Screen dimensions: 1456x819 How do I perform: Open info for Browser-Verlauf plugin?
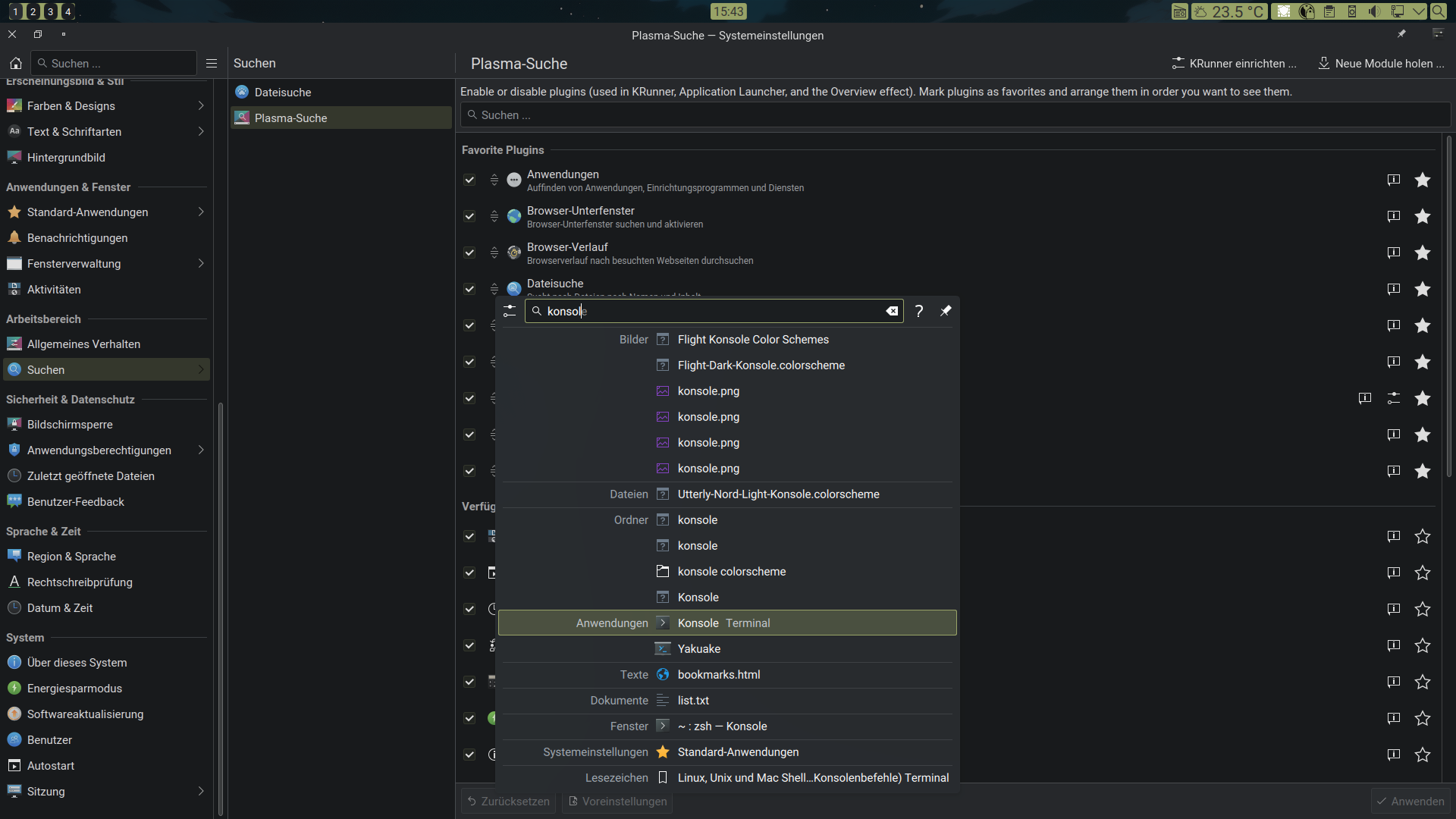[1393, 253]
